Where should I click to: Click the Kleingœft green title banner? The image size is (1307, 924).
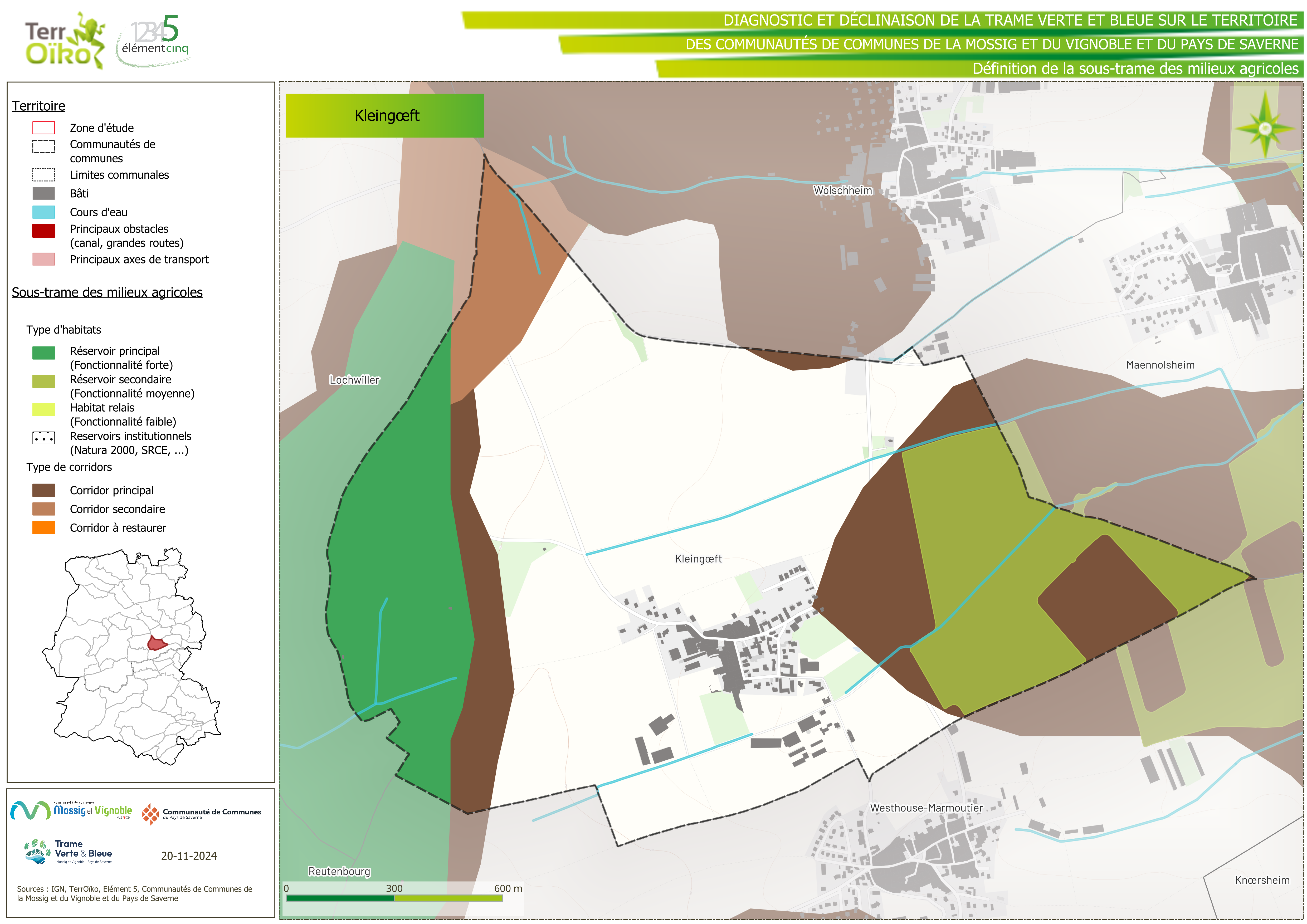[385, 116]
